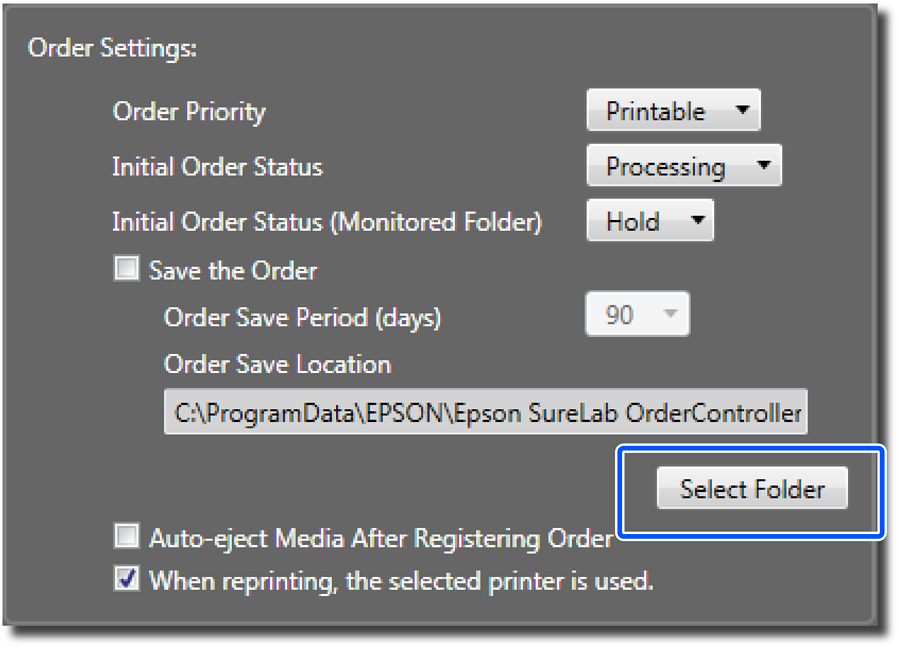Click the Auto-eject Media After Registering Order label

click(380, 538)
